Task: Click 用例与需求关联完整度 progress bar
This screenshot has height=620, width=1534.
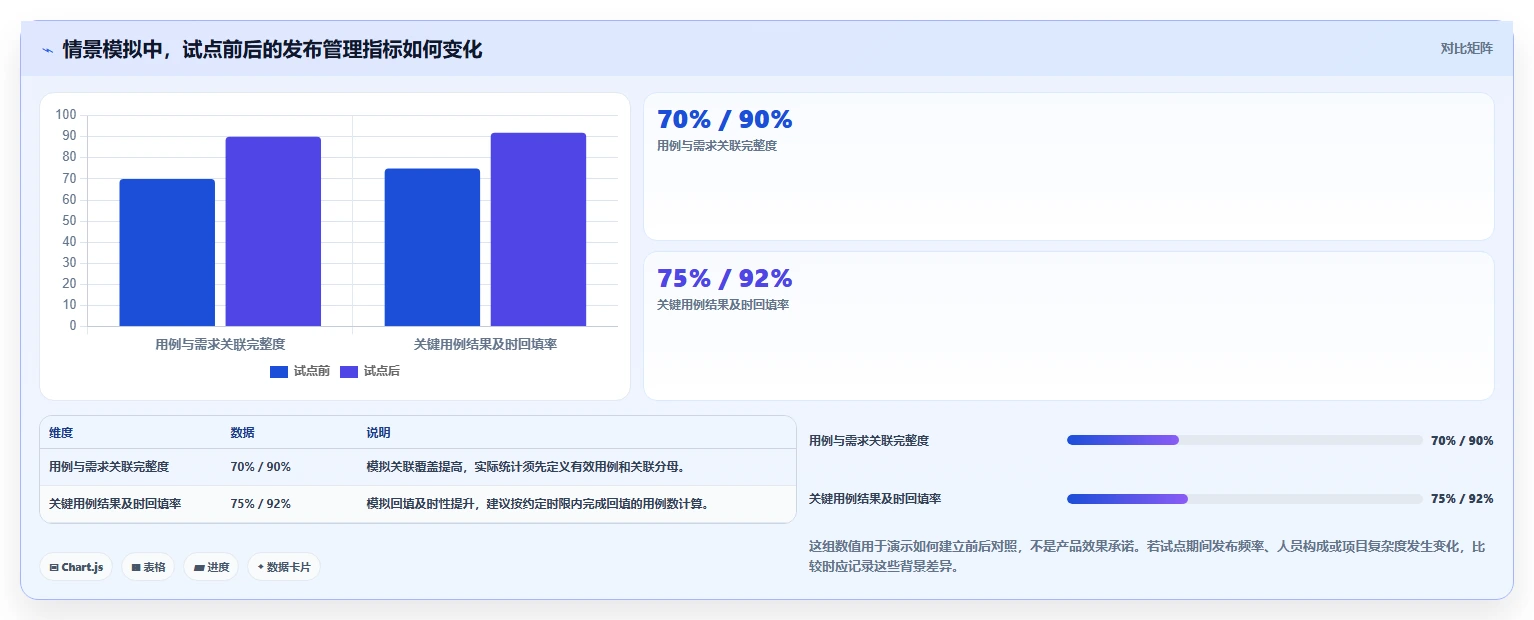Action: (x=1244, y=440)
